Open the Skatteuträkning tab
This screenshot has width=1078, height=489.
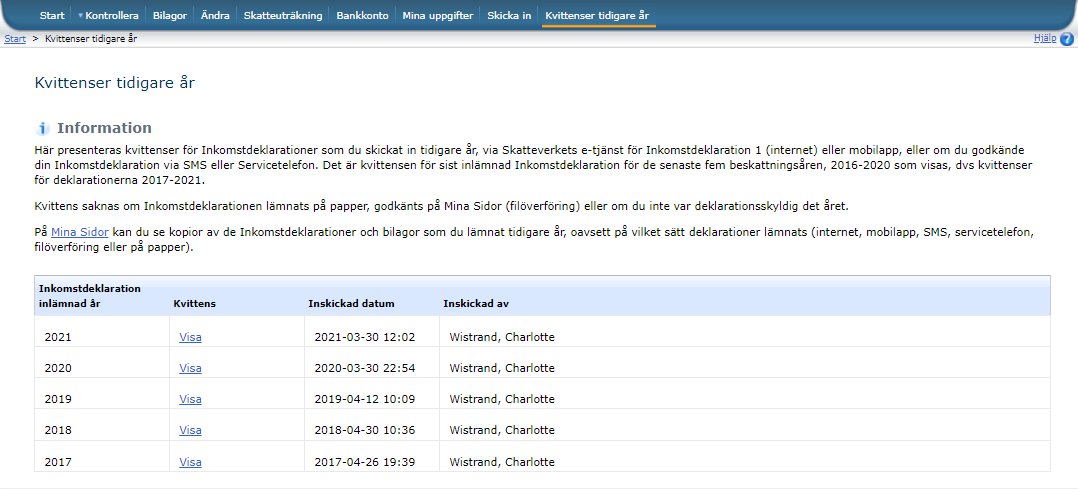[283, 16]
